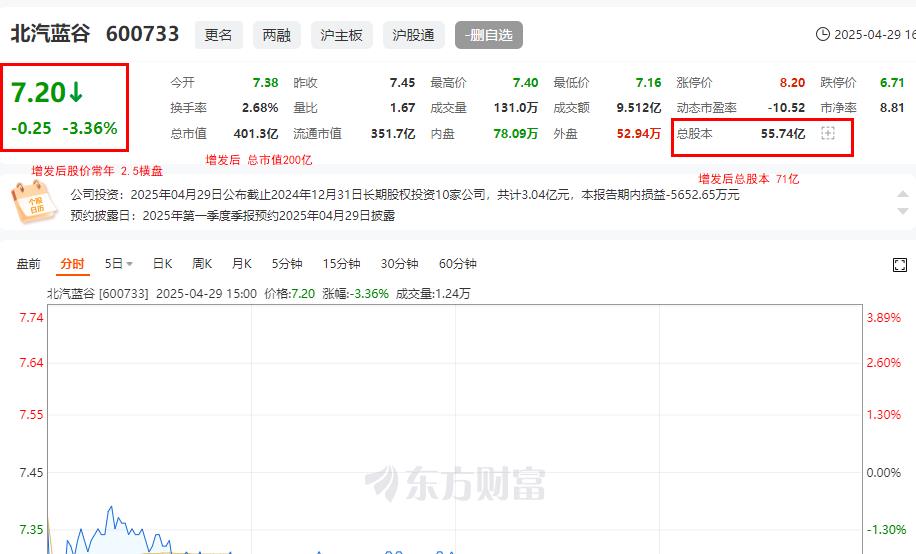Click the intraday price line peak
The height and width of the screenshot is (554, 916).
[111, 507]
